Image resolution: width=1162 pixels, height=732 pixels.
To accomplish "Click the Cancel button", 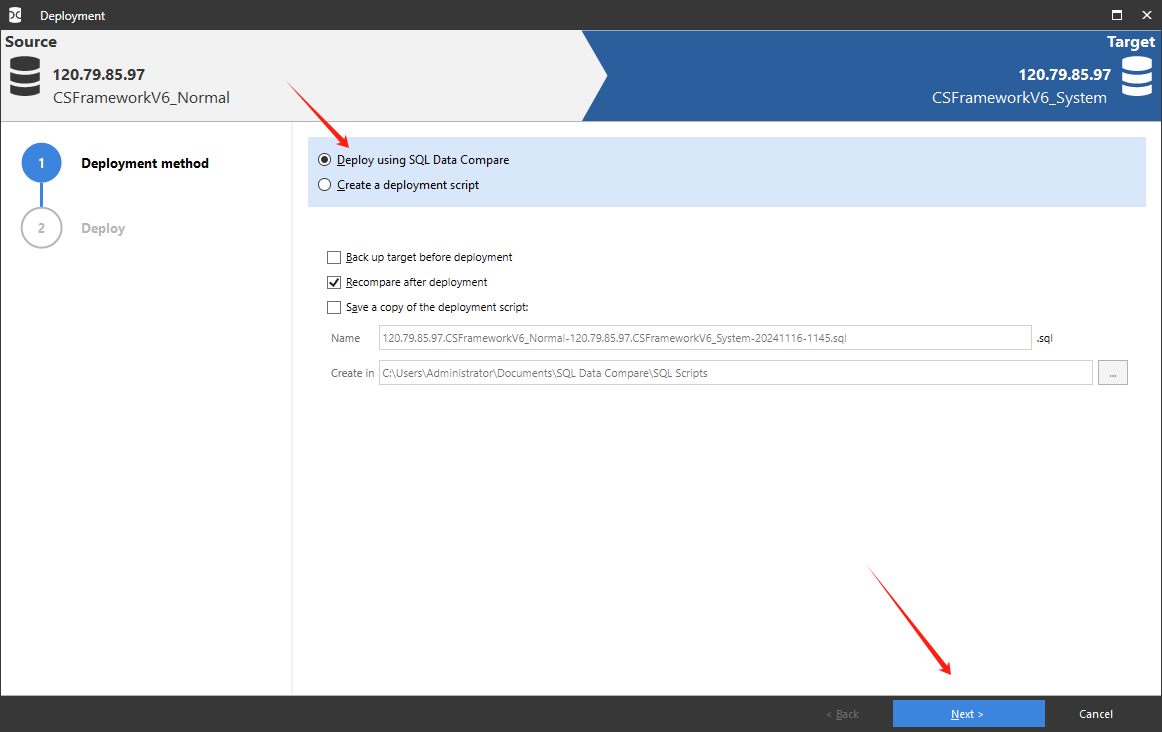I will (1095, 714).
